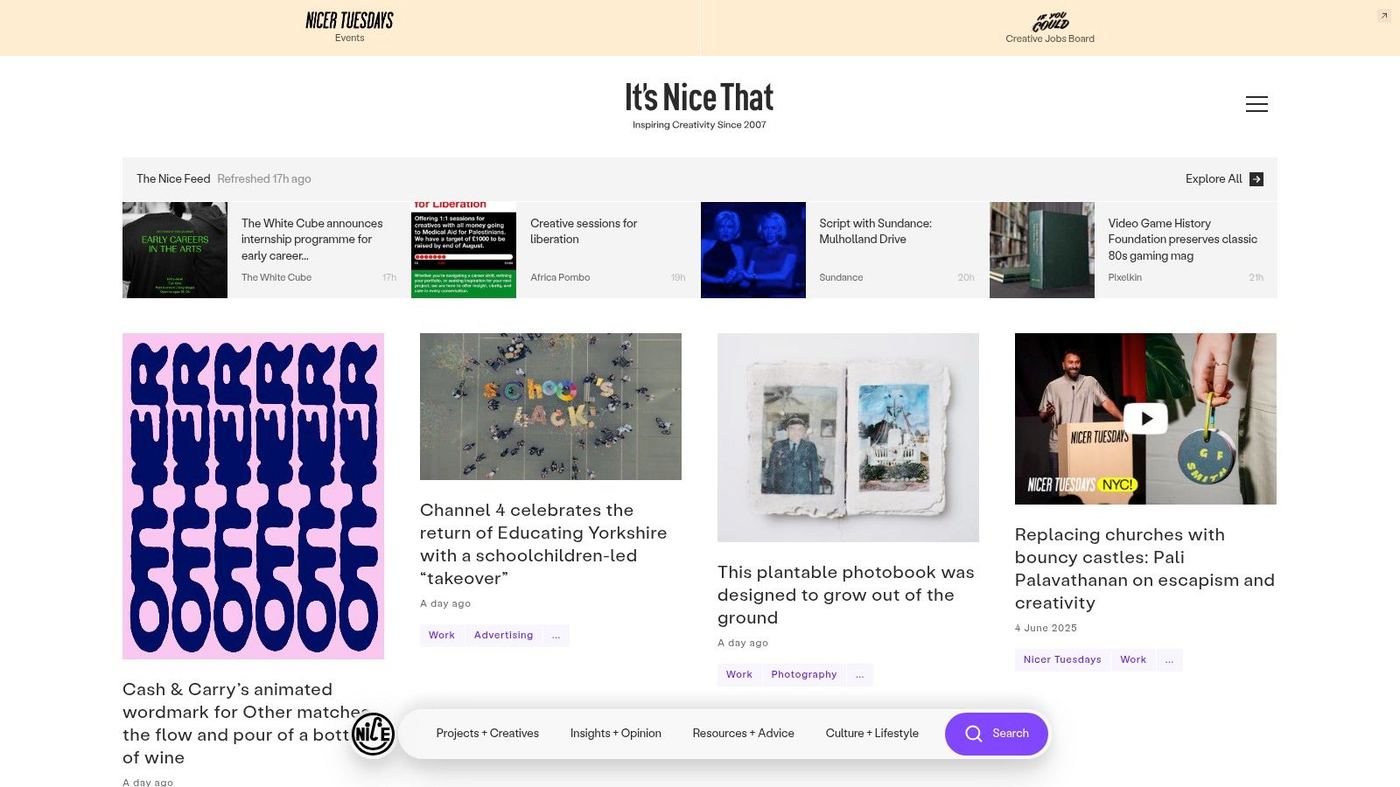Click the magnifier icon in Search button
This screenshot has height=787, width=1400.
point(973,734)
